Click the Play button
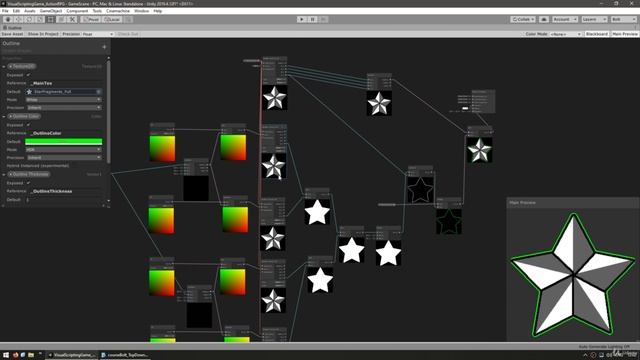Screen dimensions: 640x360 tap(302, 19)
